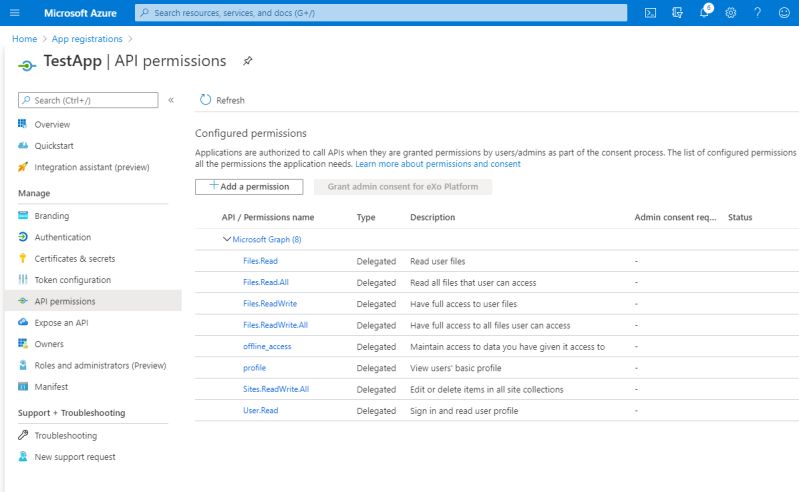Image resolution: width=799 pixels, height=492 pixels.
Task: Open the Files.ReadWrite permission
Action: [x=270, y=304]
